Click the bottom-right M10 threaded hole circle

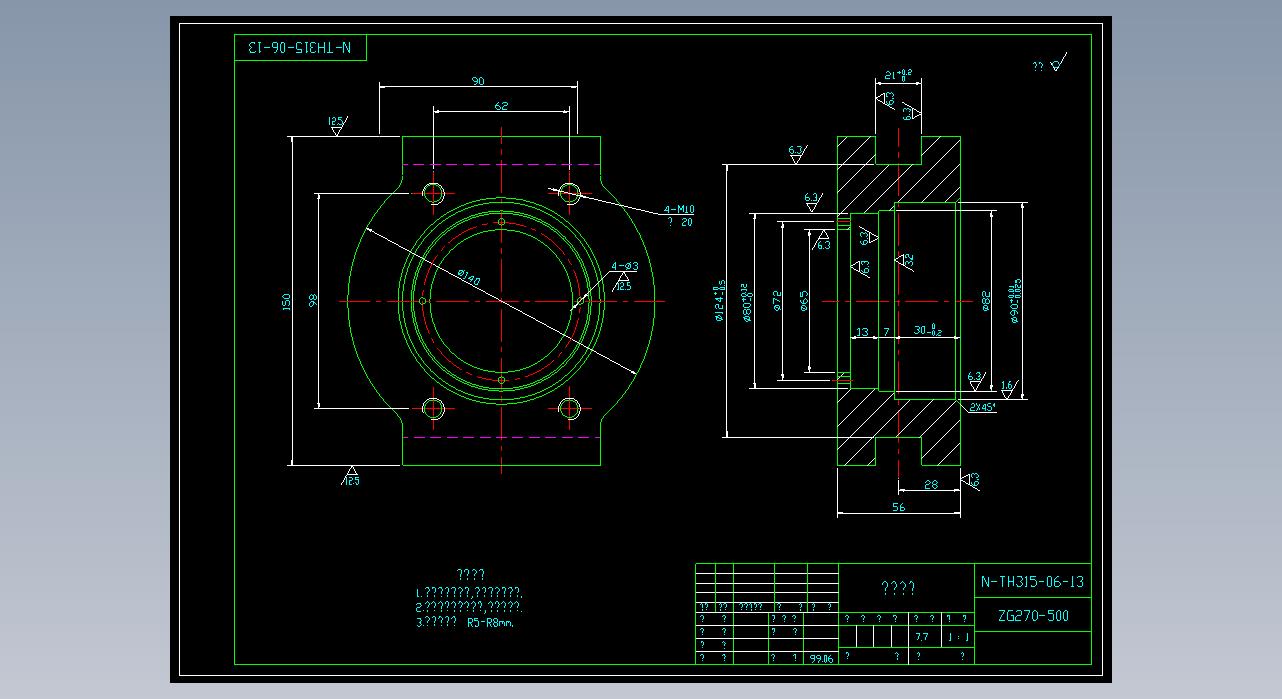tap(570, 408)
